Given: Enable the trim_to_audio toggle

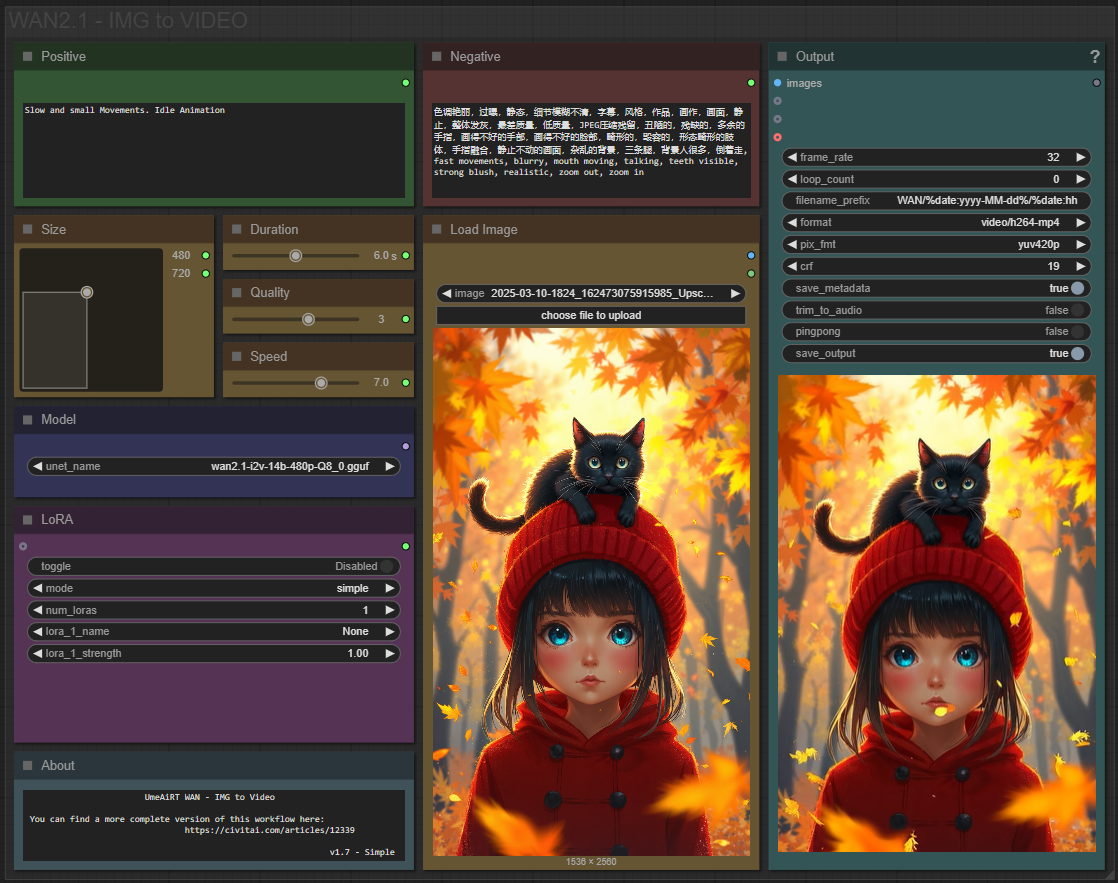Looking at the screenshot, I should pyautogui.click(x=1077, y=310).
